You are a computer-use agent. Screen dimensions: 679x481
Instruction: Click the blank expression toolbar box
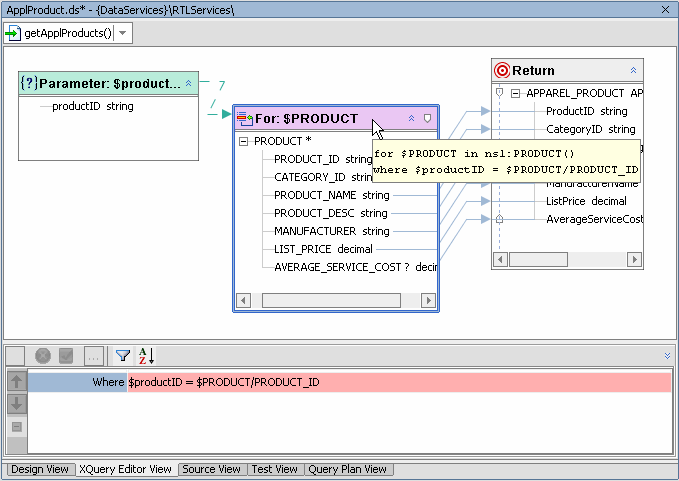(x=15, y=356)
